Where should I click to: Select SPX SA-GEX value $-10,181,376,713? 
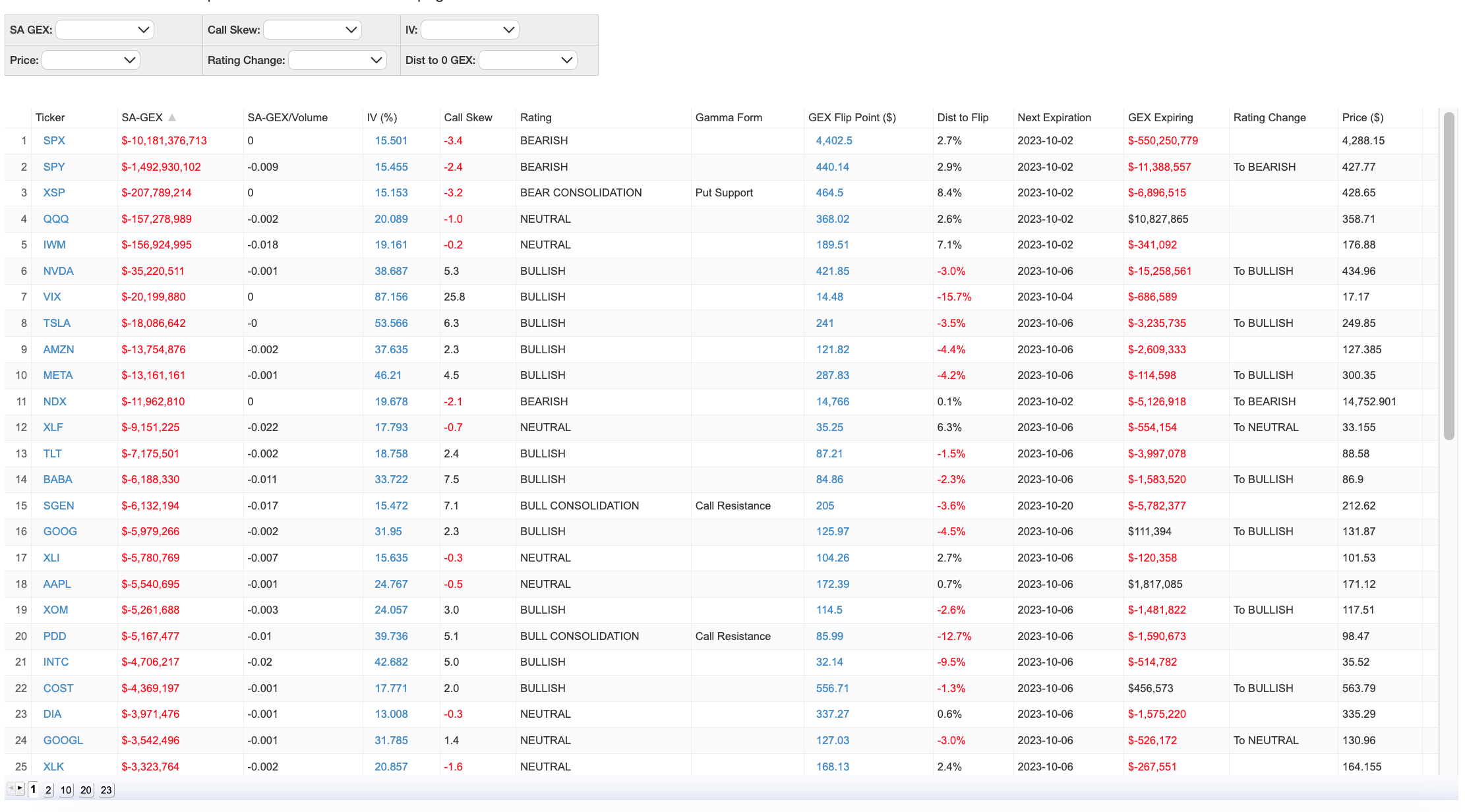pos(164,140)
